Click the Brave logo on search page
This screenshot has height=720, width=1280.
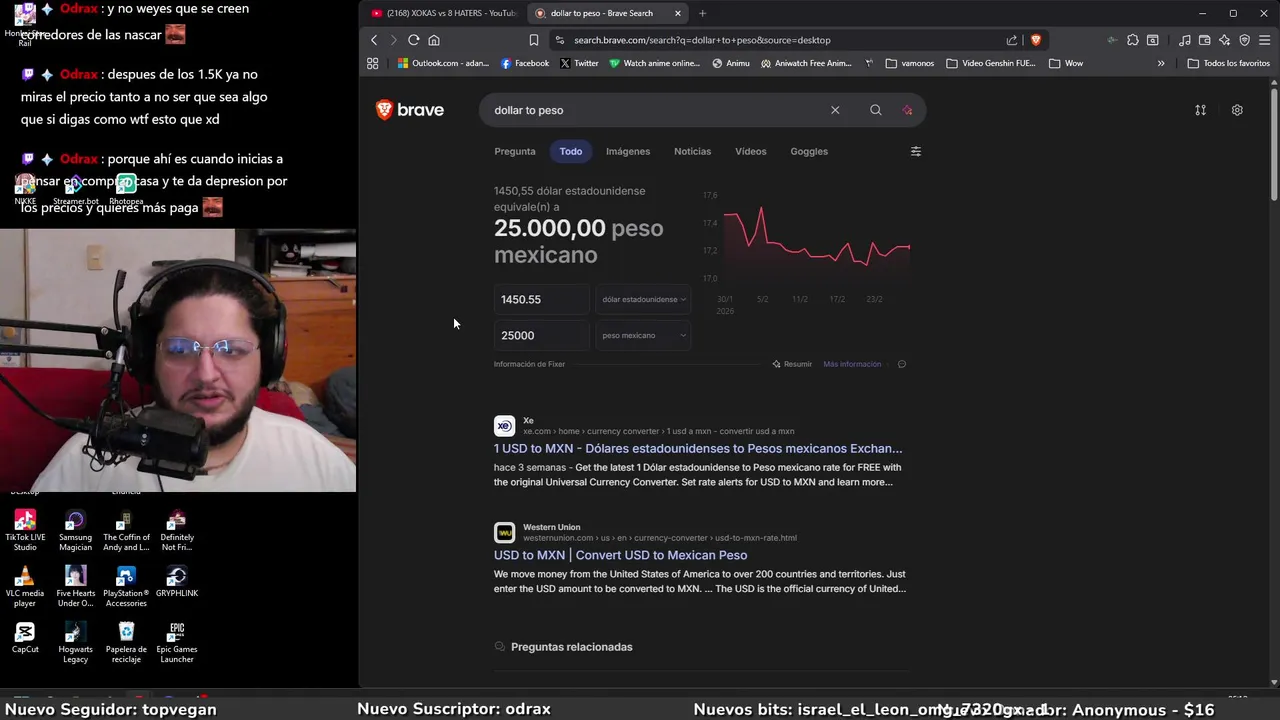point(410,110)
